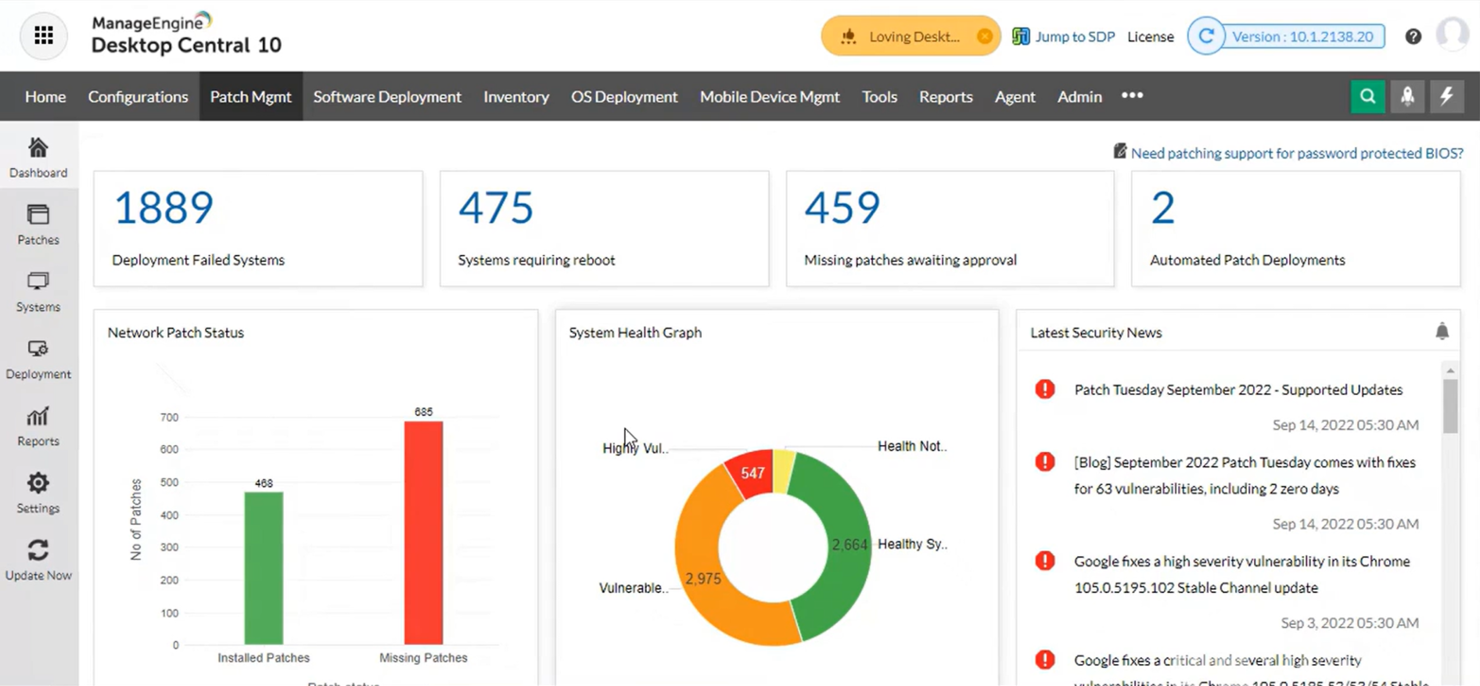Click the green Installed Patches bar
The image size is (1480, 686).
[264, 568]
